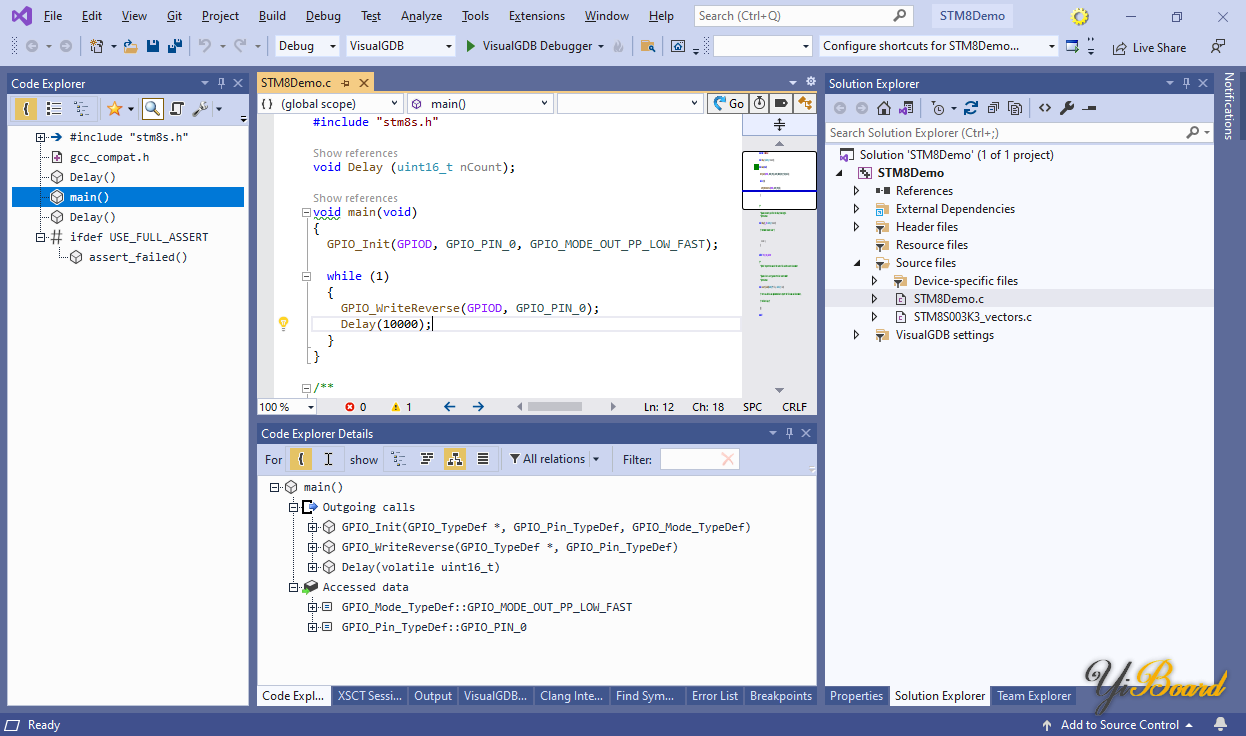Viewport: 1246px width, 736px height.
Task: Toggle the hierarchy view button in Code Explorer Details
Action: pos(454,459)
